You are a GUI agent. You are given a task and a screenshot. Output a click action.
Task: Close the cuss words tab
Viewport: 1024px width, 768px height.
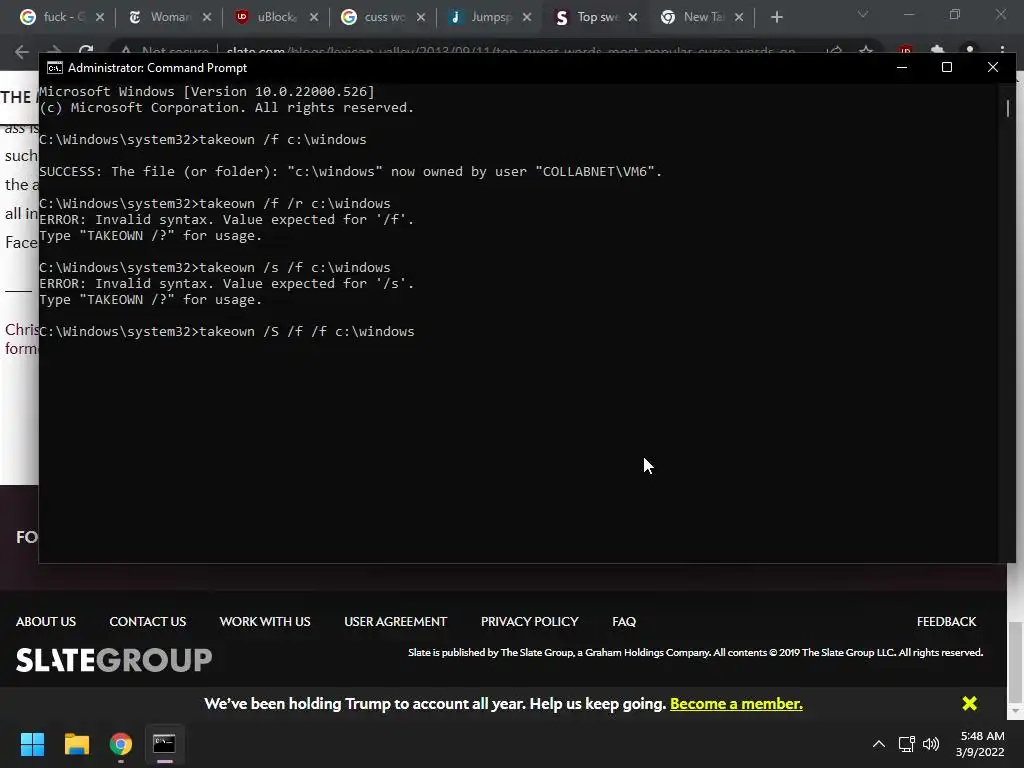(x=421, y=18)
